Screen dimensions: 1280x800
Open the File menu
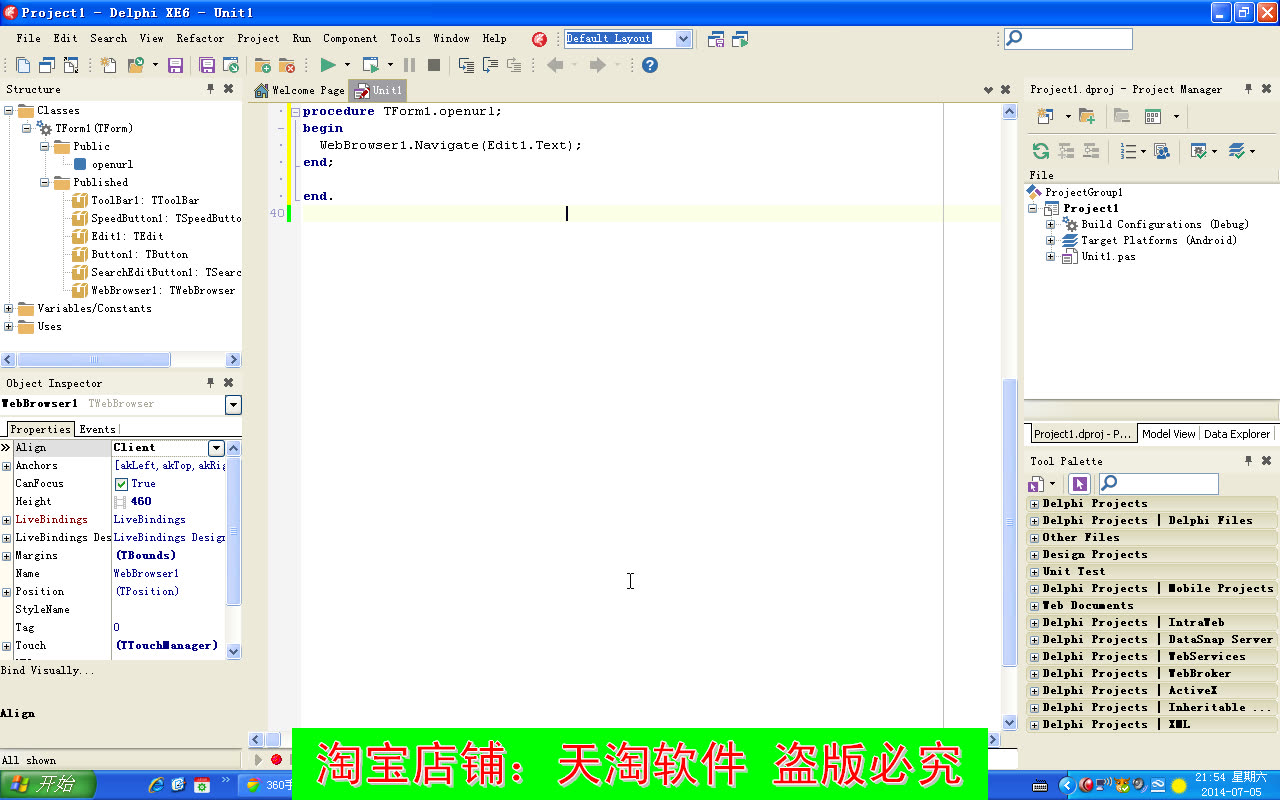pyautogui.click(x=29, y=38)
